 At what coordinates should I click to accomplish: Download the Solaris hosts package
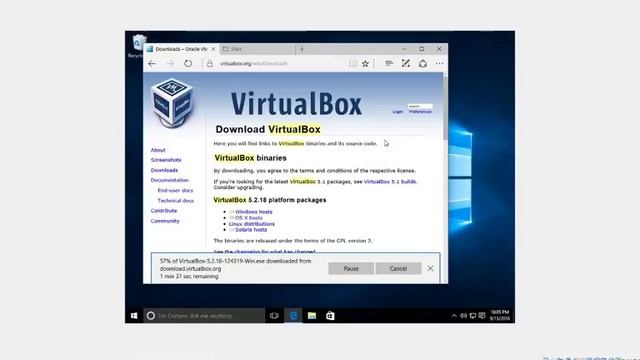pos(251,230)
